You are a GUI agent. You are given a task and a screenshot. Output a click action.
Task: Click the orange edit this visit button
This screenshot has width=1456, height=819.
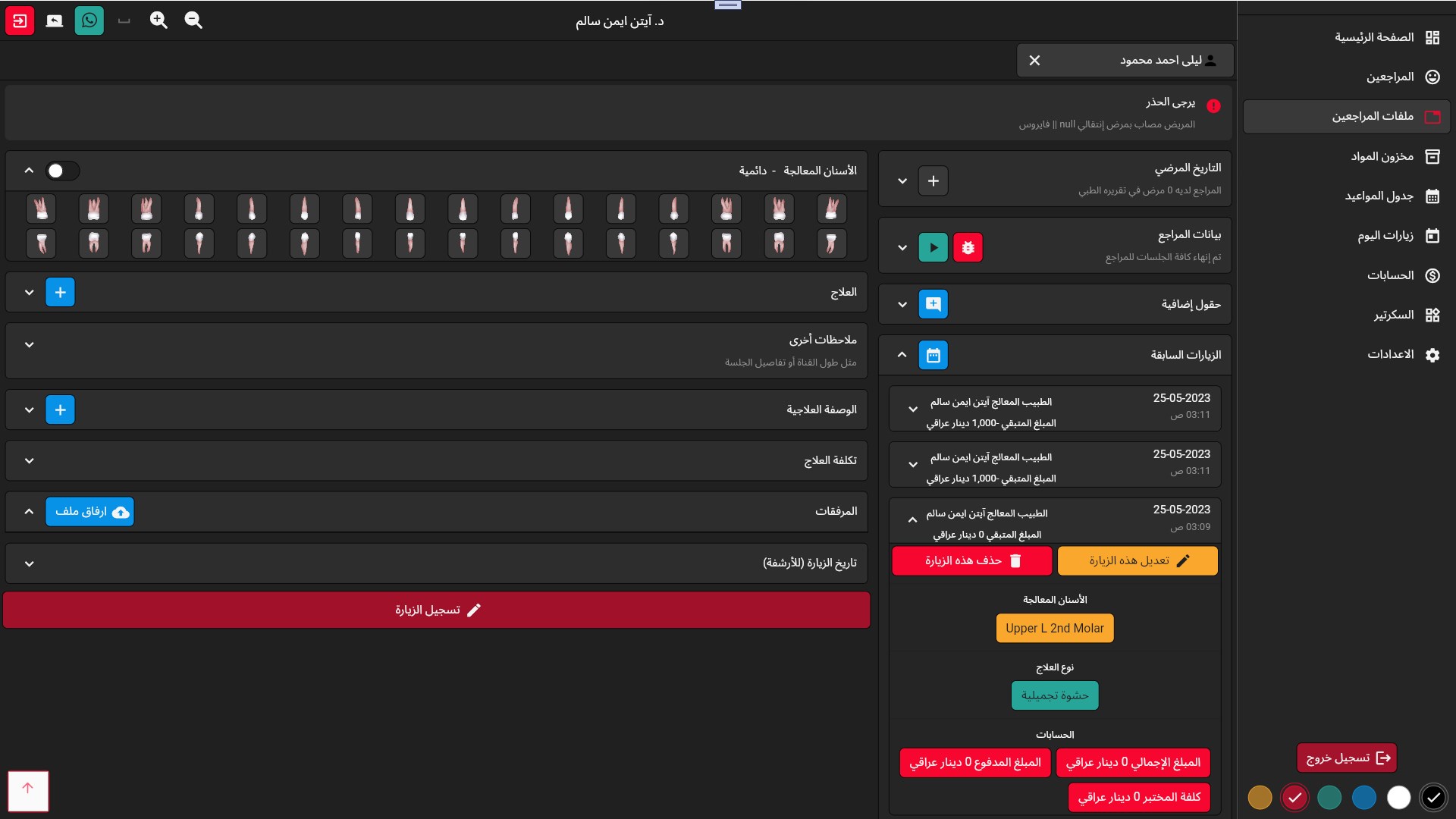pyautogui.click(x=1137, y=561)
